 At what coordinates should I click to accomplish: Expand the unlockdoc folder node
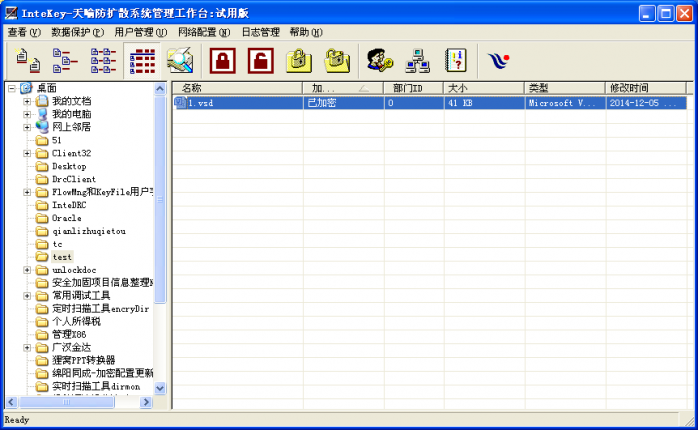click(x=27, y=270)
